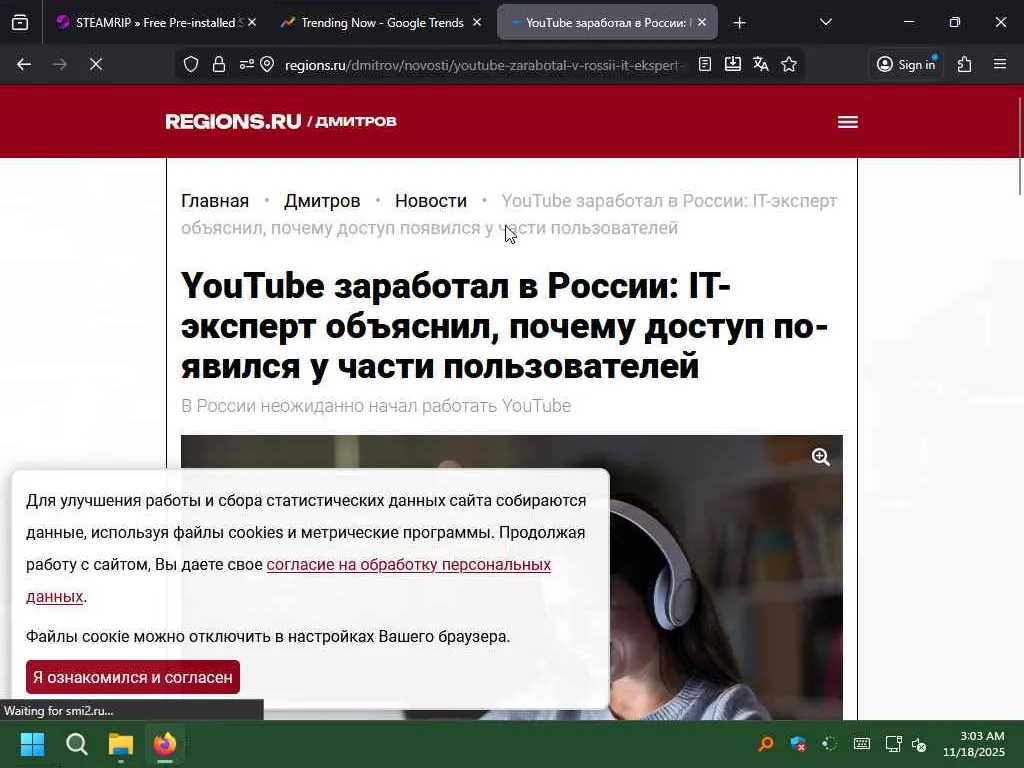Screen dimensions: 1024x768
Task: Bookmark this page with star
Action: pos(789,64)
